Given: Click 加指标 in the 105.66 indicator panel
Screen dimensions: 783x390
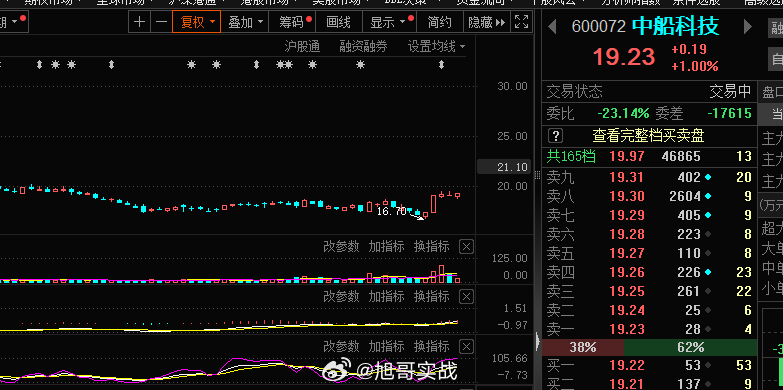Looking at the screenshot, I should 387,346.
